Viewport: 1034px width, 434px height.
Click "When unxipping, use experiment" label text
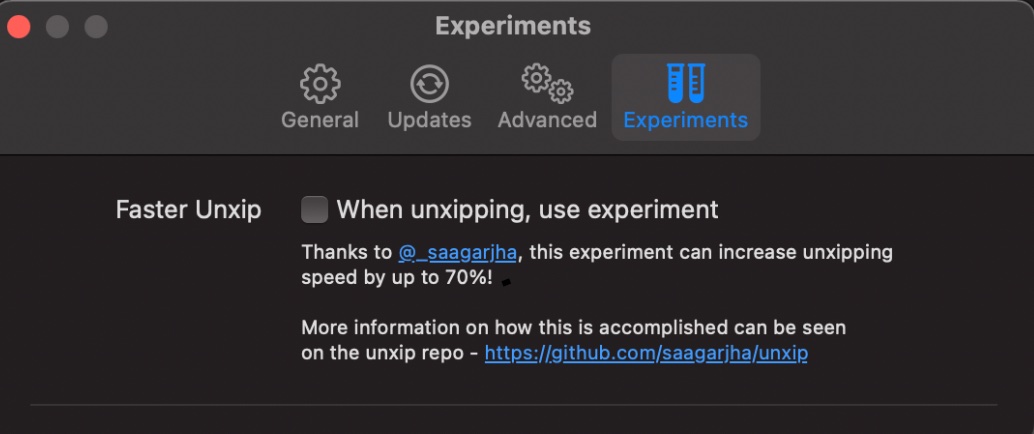527,210
